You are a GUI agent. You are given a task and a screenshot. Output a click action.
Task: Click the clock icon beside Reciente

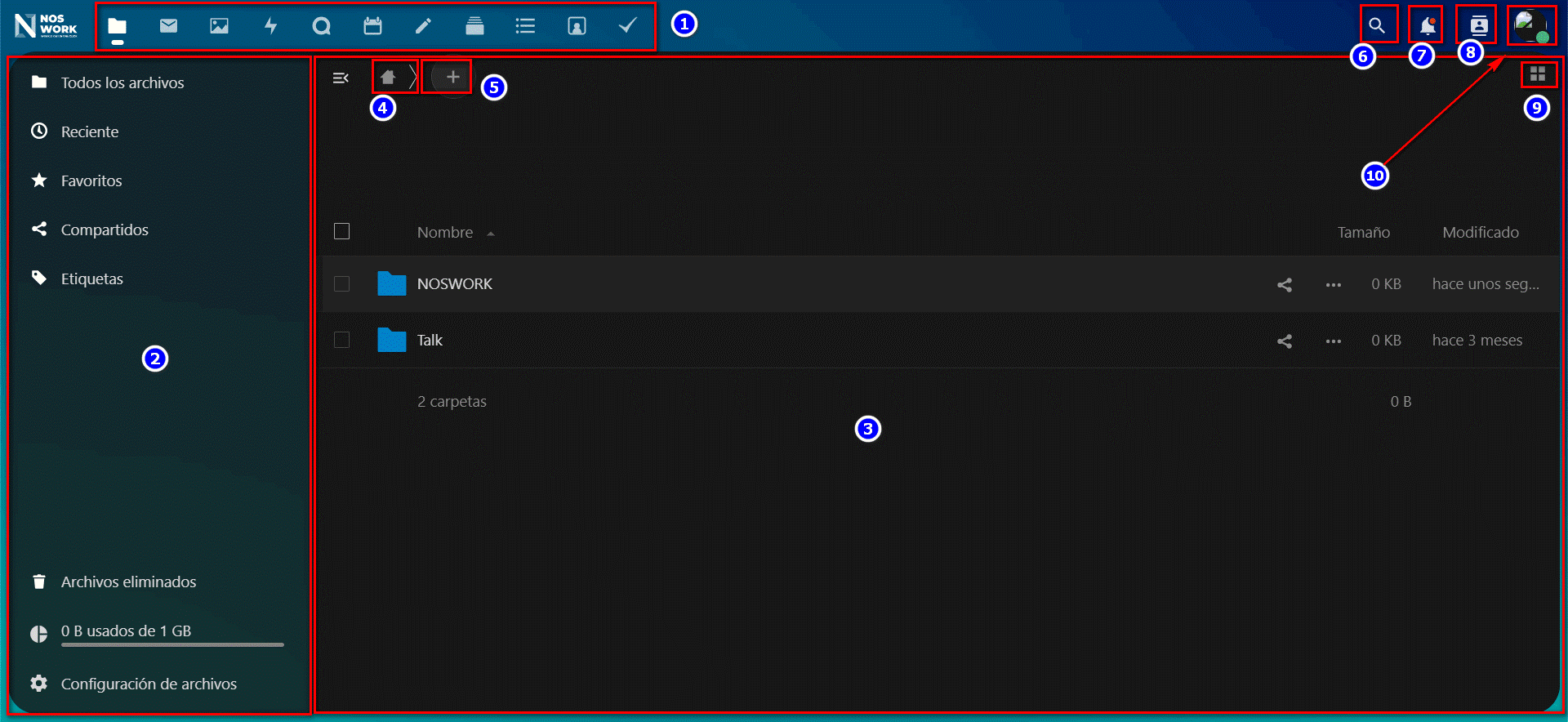point(39,131)
